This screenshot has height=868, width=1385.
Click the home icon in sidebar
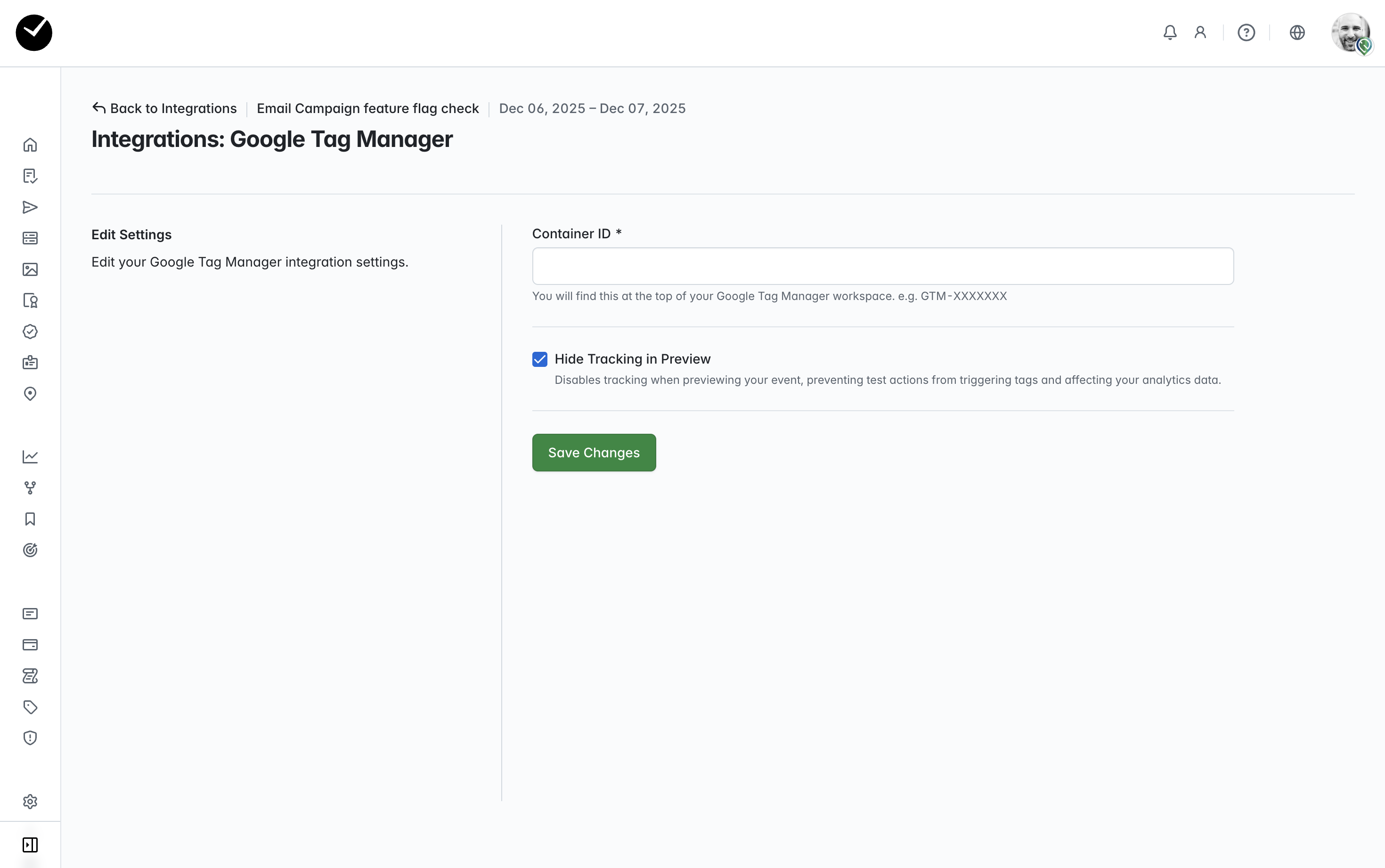pos(30,145)
